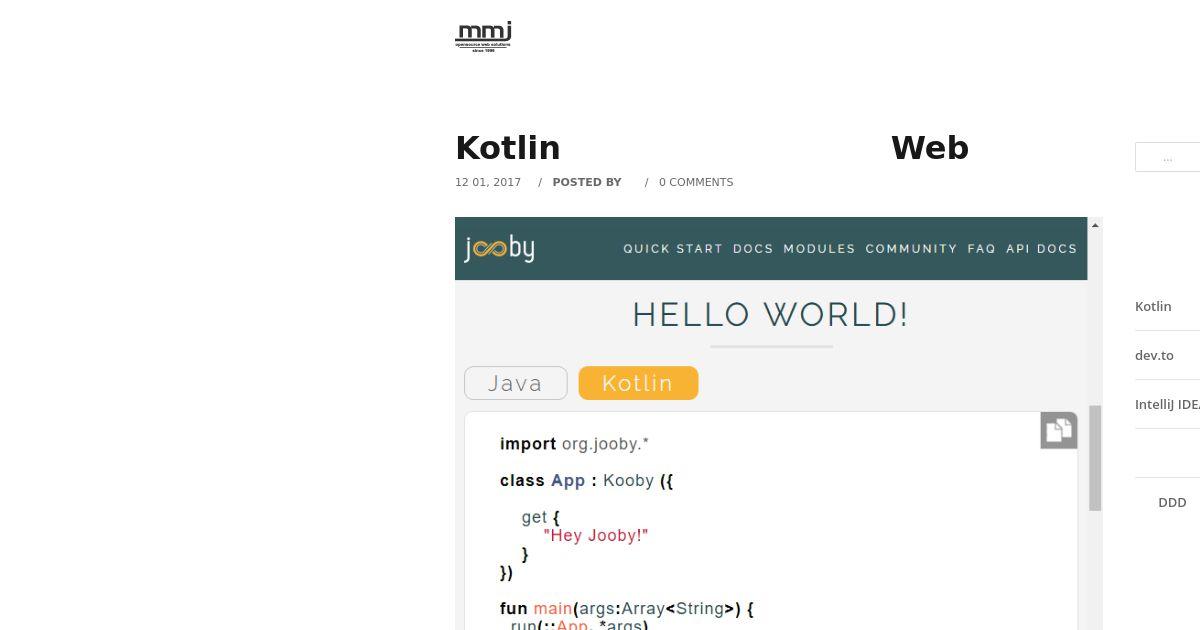This screenshot has height=630, width=1200.
Task: Open FAQ in jooby nav
Action: 982,249
